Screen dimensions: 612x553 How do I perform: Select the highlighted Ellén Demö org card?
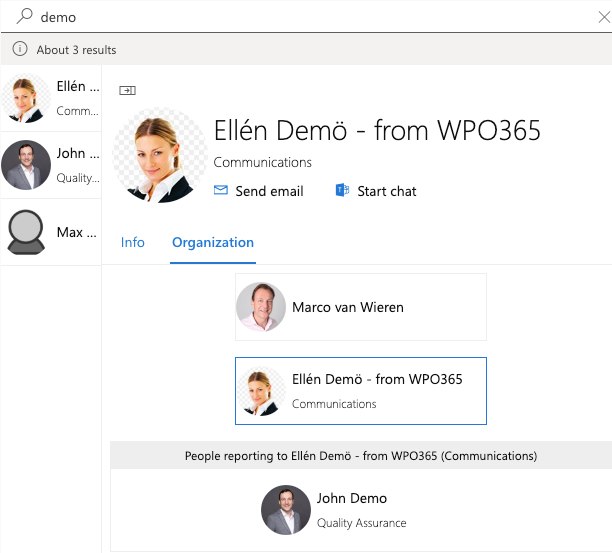[x=361, y=391]
